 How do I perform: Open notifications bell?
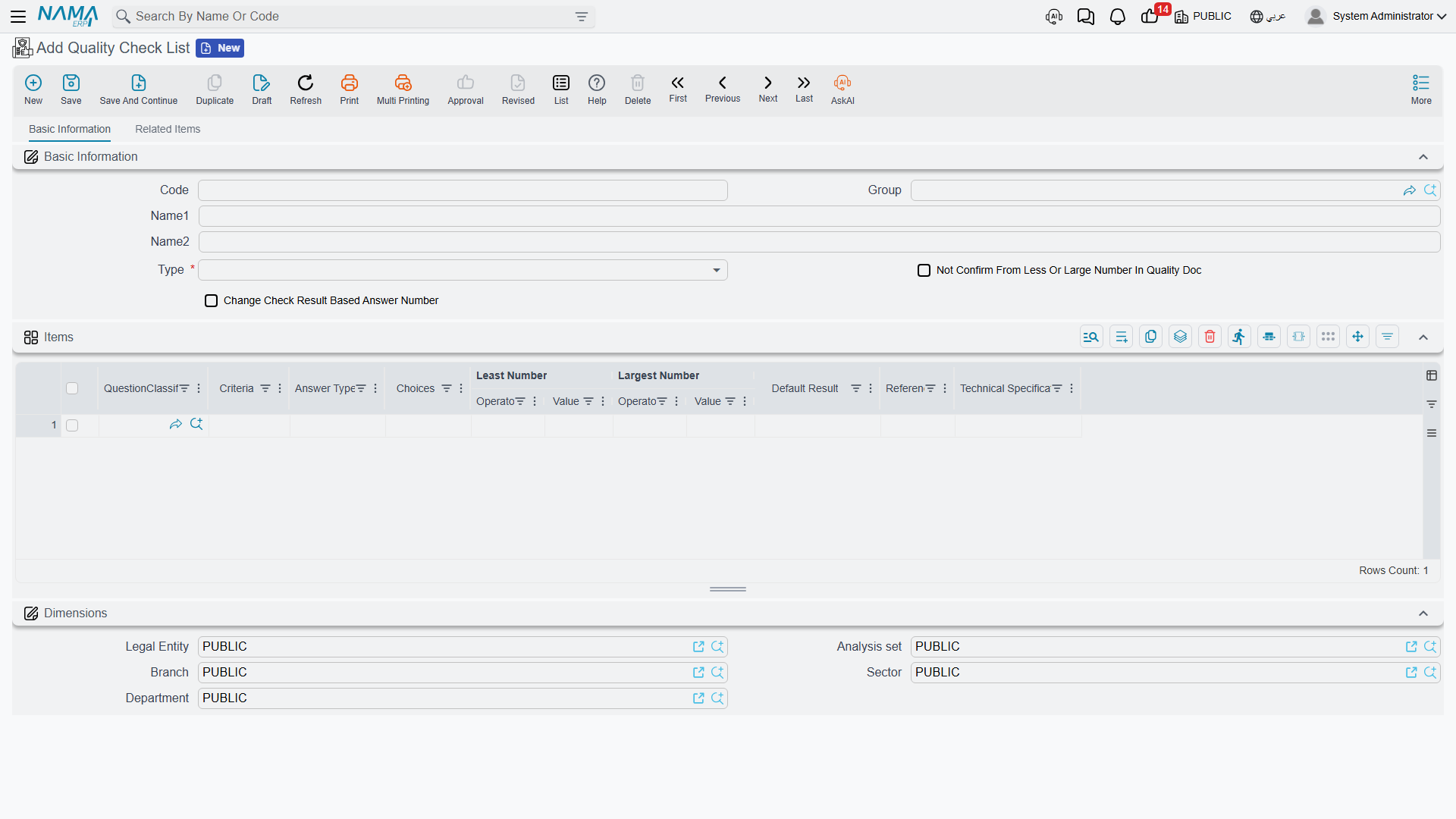(x=1118, y=17)
